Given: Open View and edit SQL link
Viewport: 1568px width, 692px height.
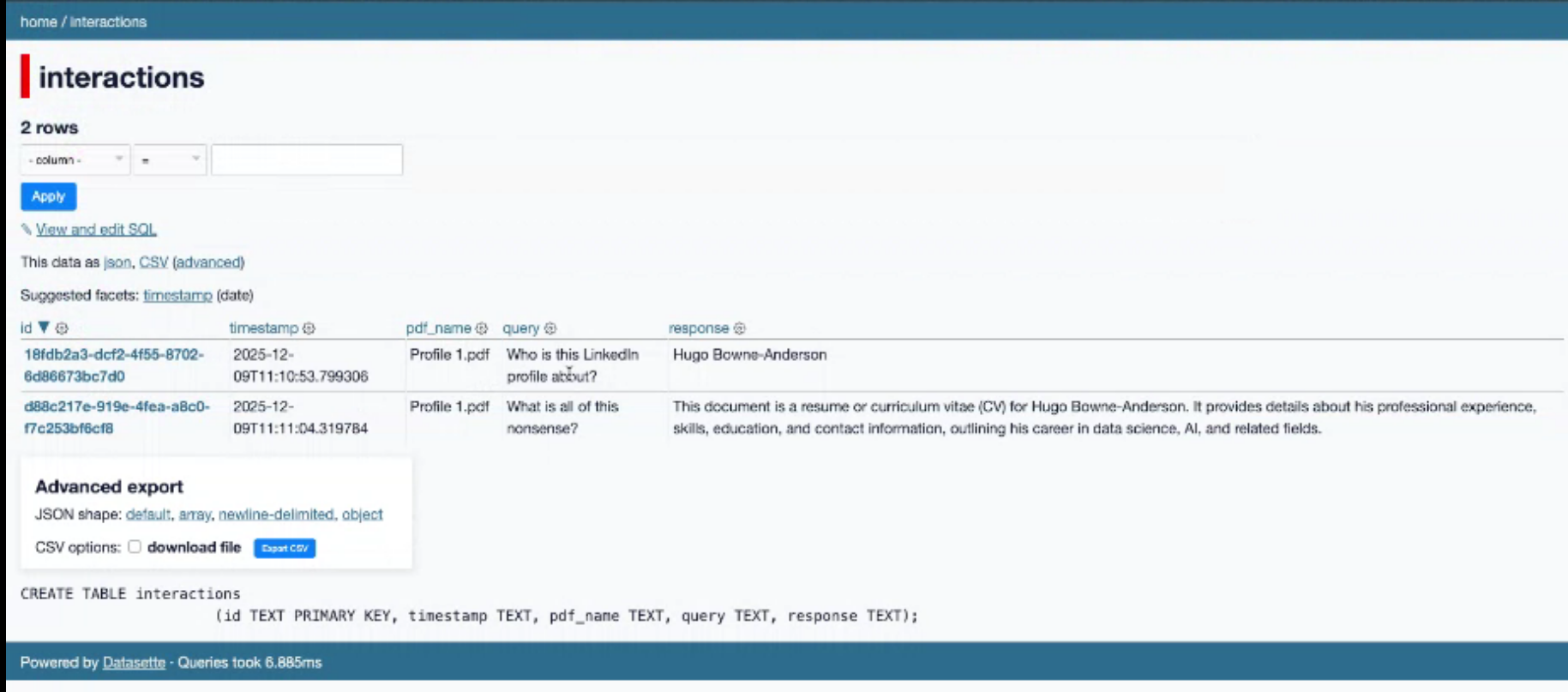Looking at the screenshot, I should point(96,230).
